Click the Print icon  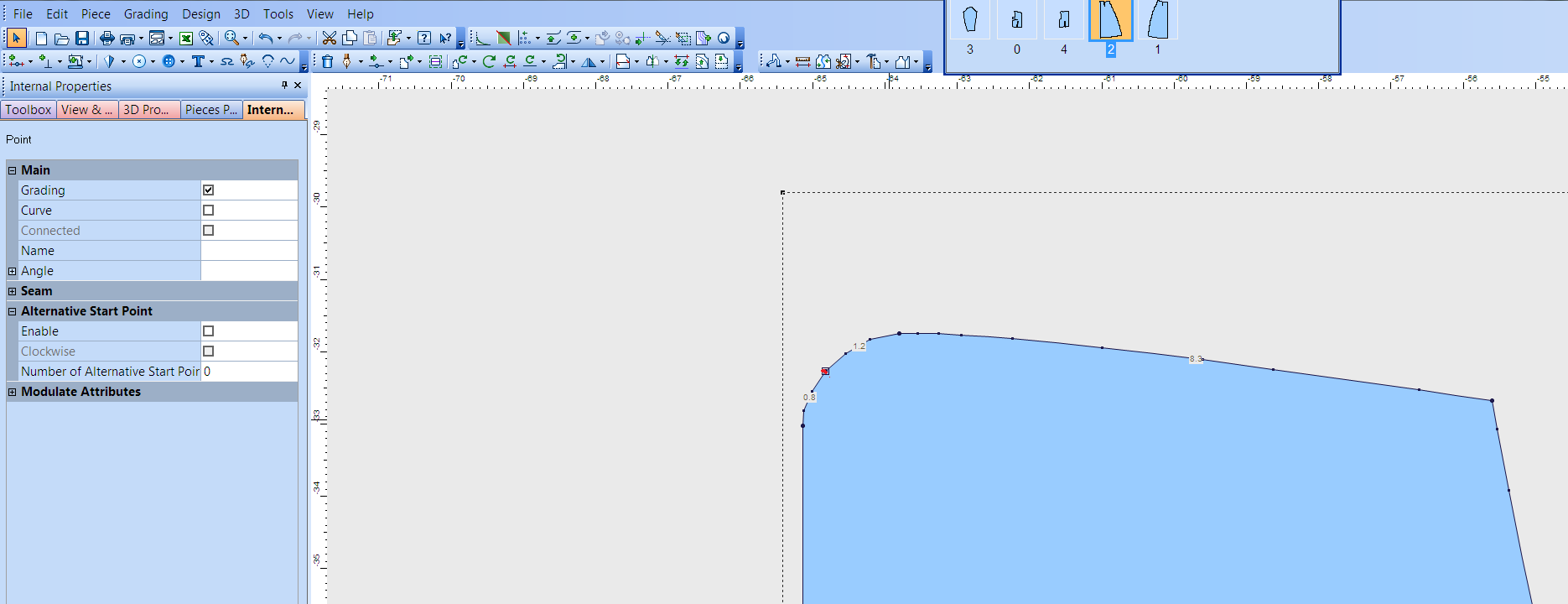tap(106, 38)
